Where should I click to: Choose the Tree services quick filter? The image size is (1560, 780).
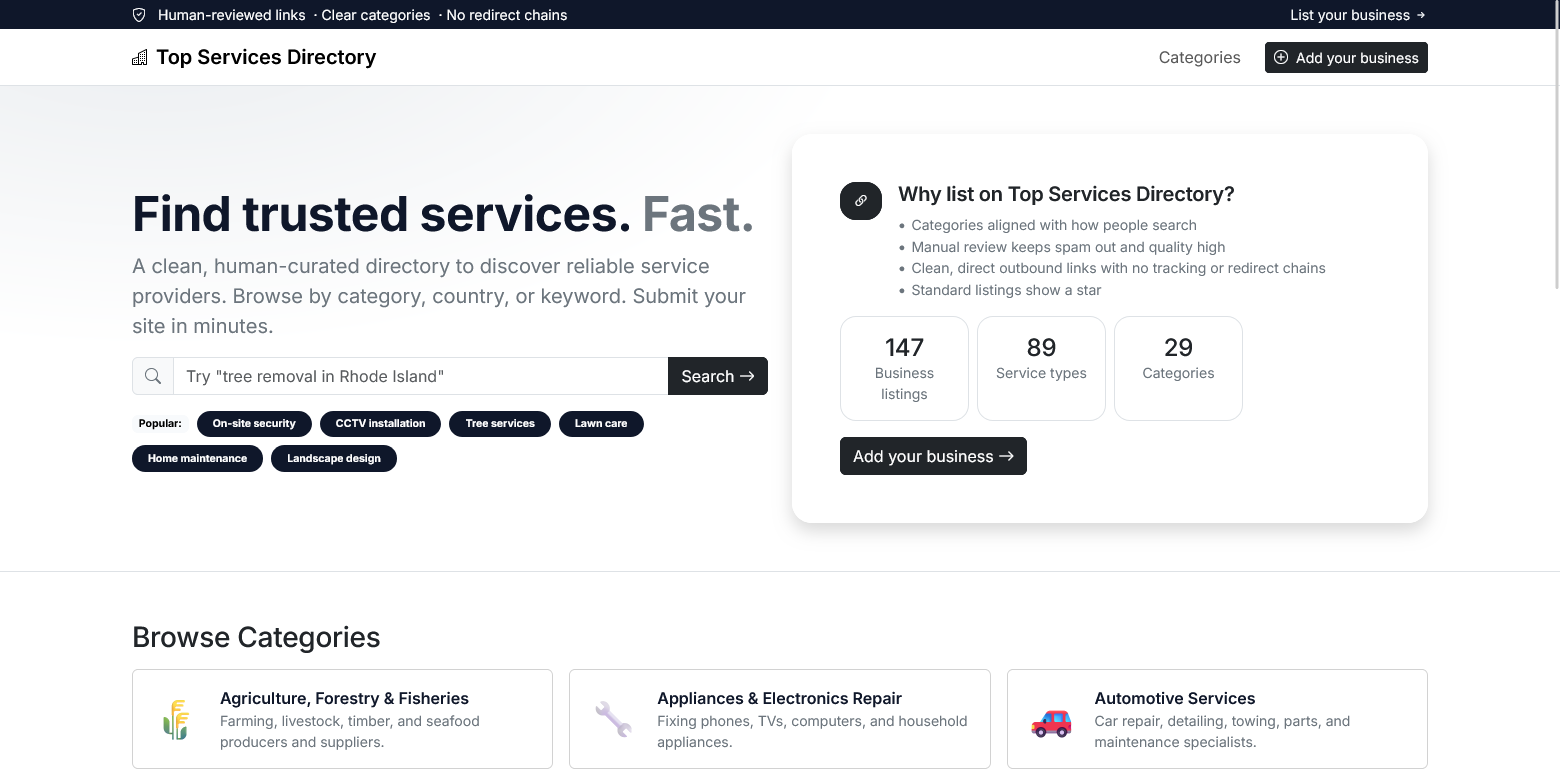(500, 423)
